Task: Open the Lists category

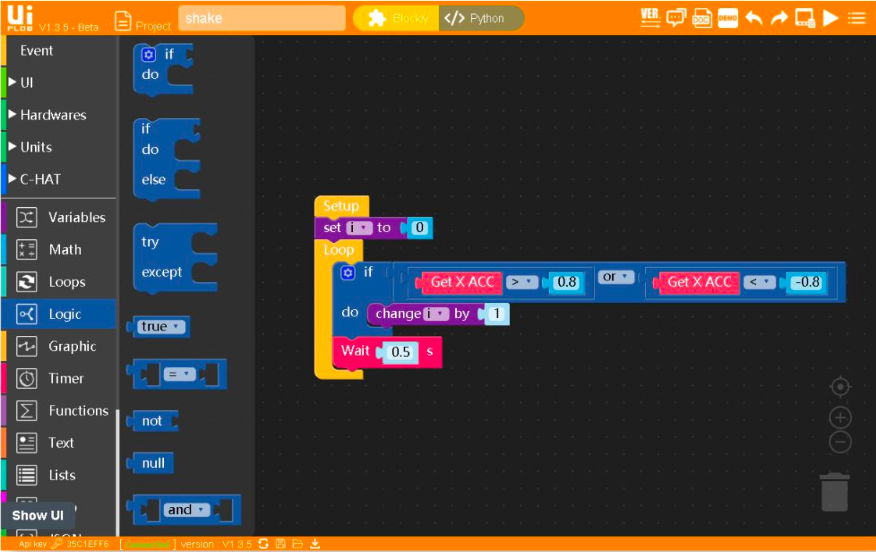Action: (x=60, y=475)
